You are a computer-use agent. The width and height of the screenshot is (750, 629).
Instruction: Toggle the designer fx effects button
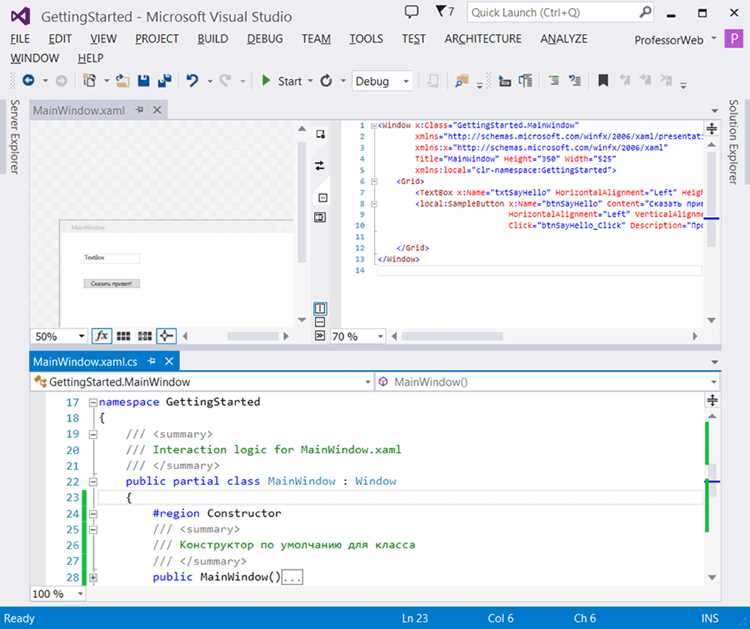[102, 336]
